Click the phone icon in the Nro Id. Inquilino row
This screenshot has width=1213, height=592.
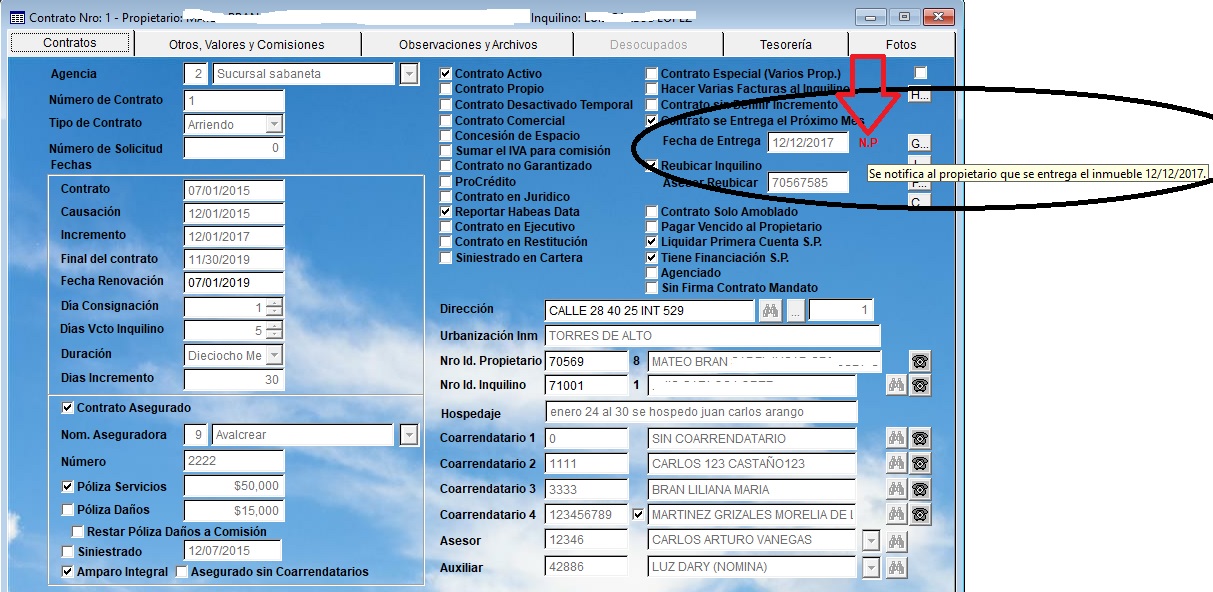pos(920,385)
